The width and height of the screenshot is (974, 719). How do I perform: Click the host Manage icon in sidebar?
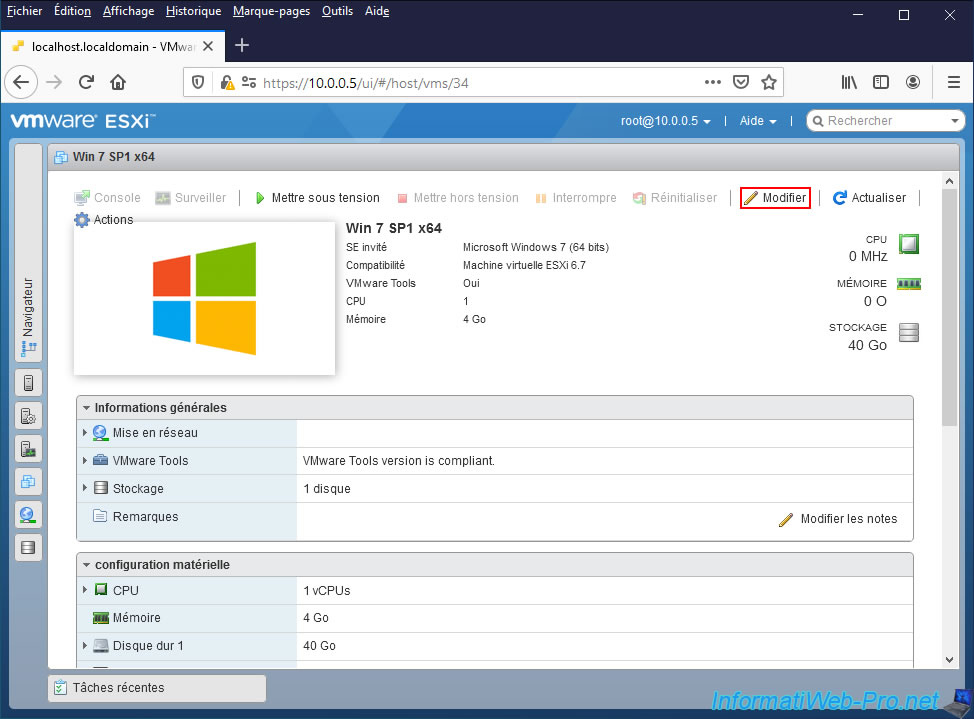click(x=28, y=416)
